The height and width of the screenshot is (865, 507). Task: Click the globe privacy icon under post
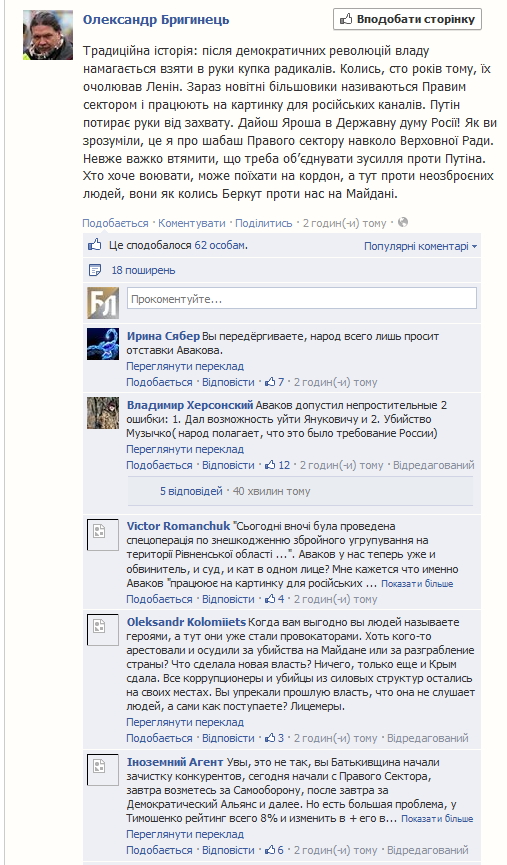click(403, 222)
